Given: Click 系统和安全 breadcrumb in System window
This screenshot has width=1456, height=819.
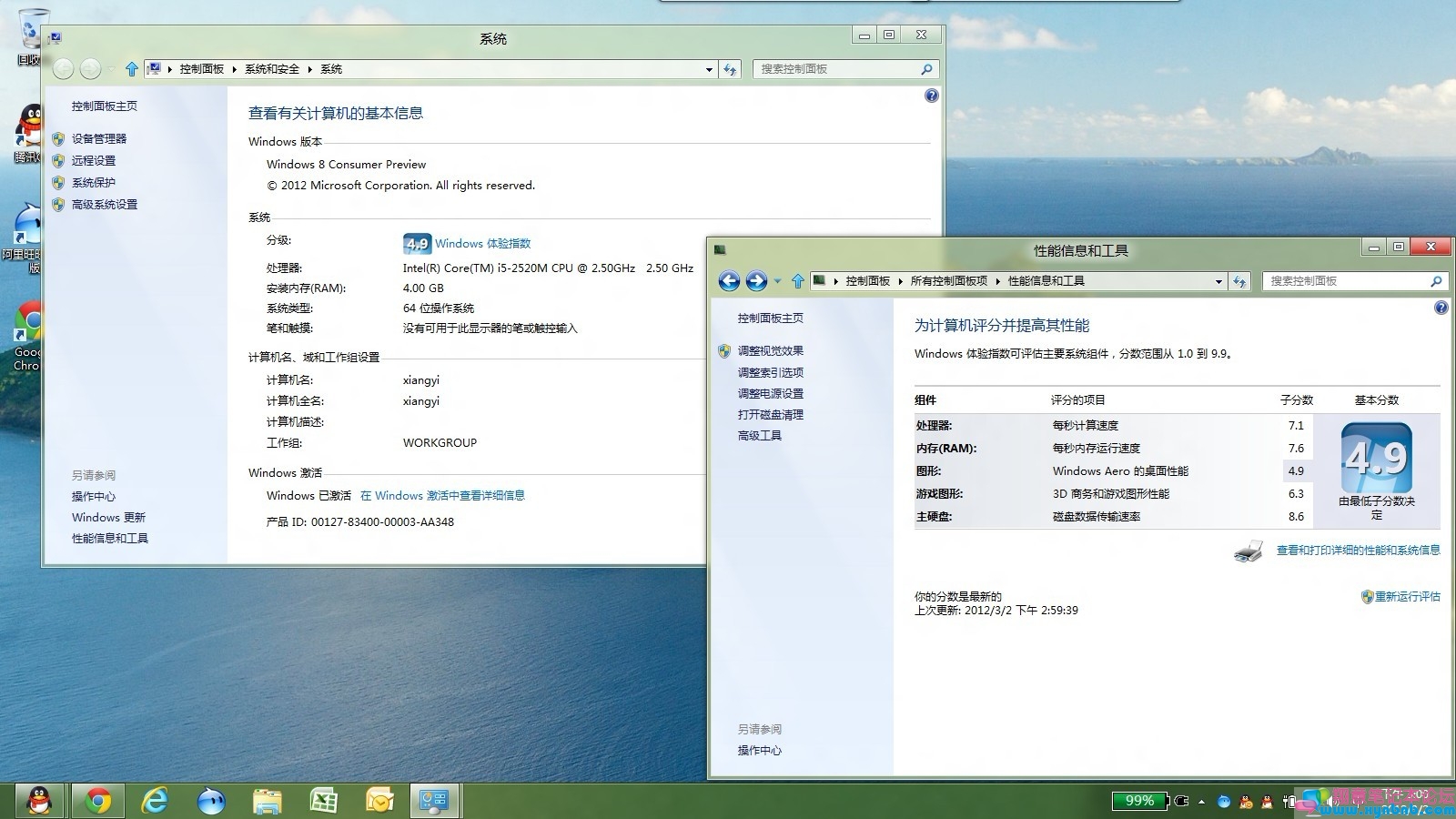Looking at the screenshot, I should tap(272, 69).
